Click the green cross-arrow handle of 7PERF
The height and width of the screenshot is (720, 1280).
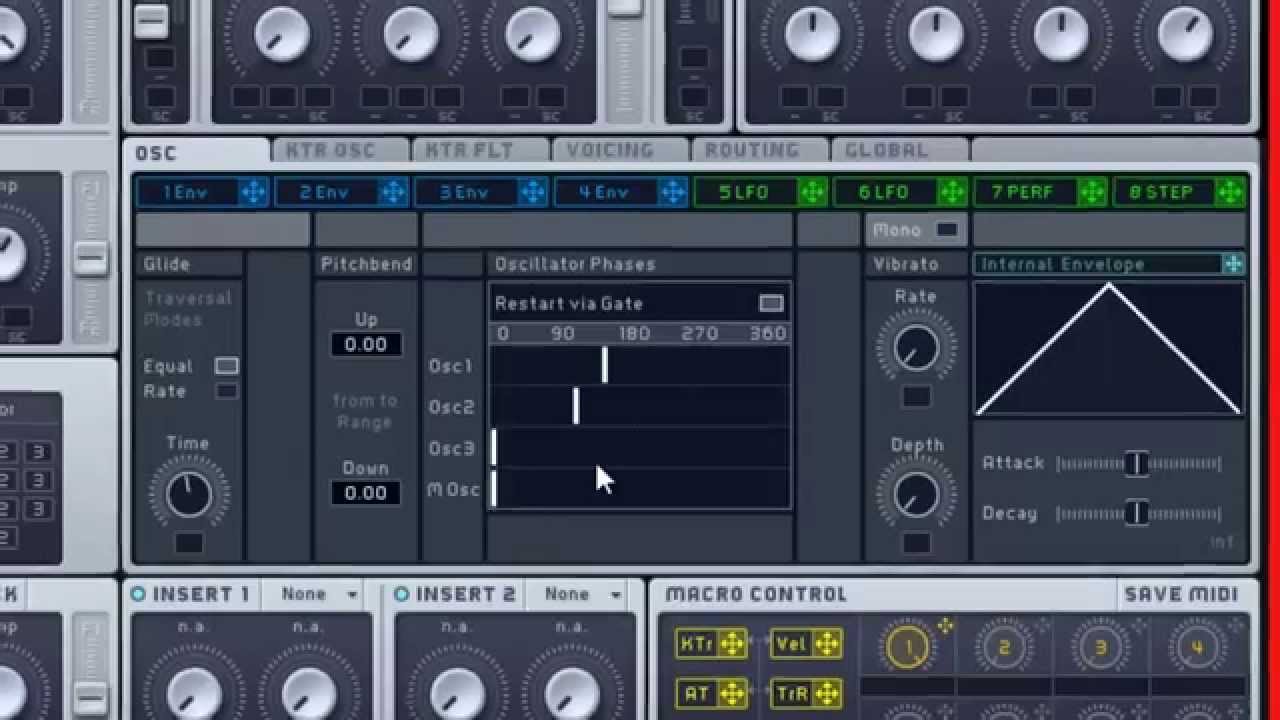tap(1092, 192)
